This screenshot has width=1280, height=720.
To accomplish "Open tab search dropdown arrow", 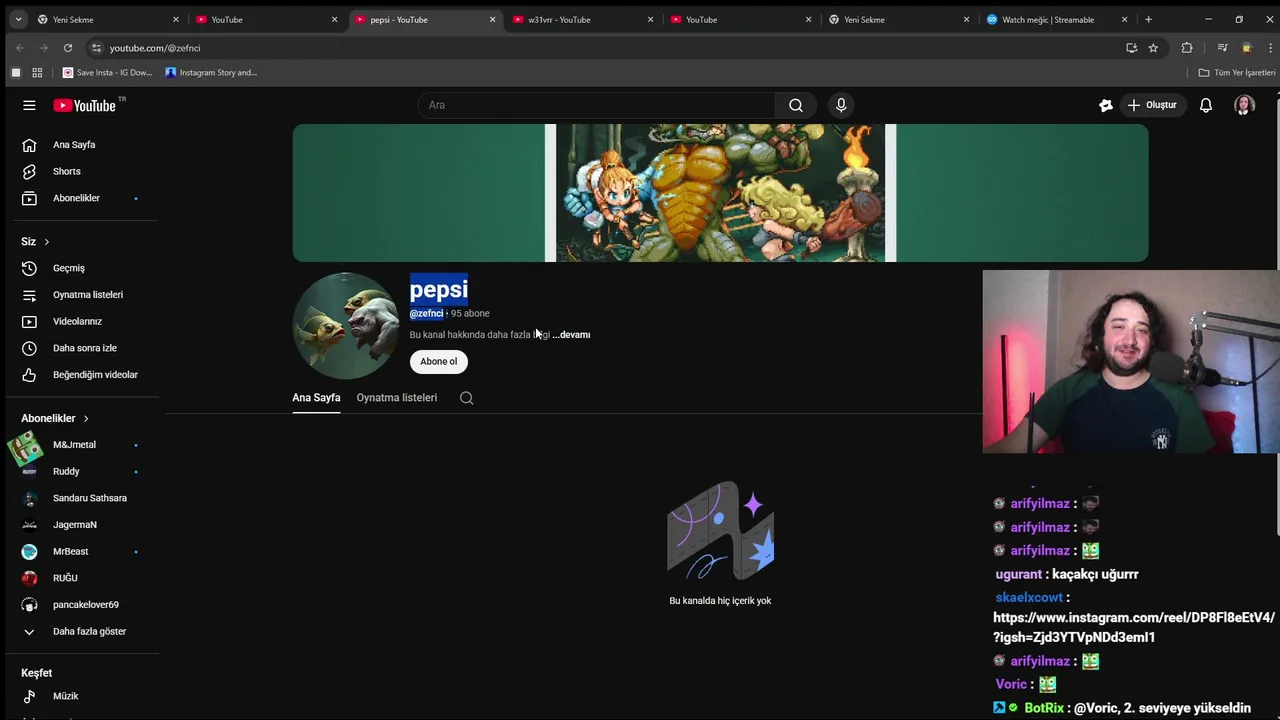I will click(17, 19).
